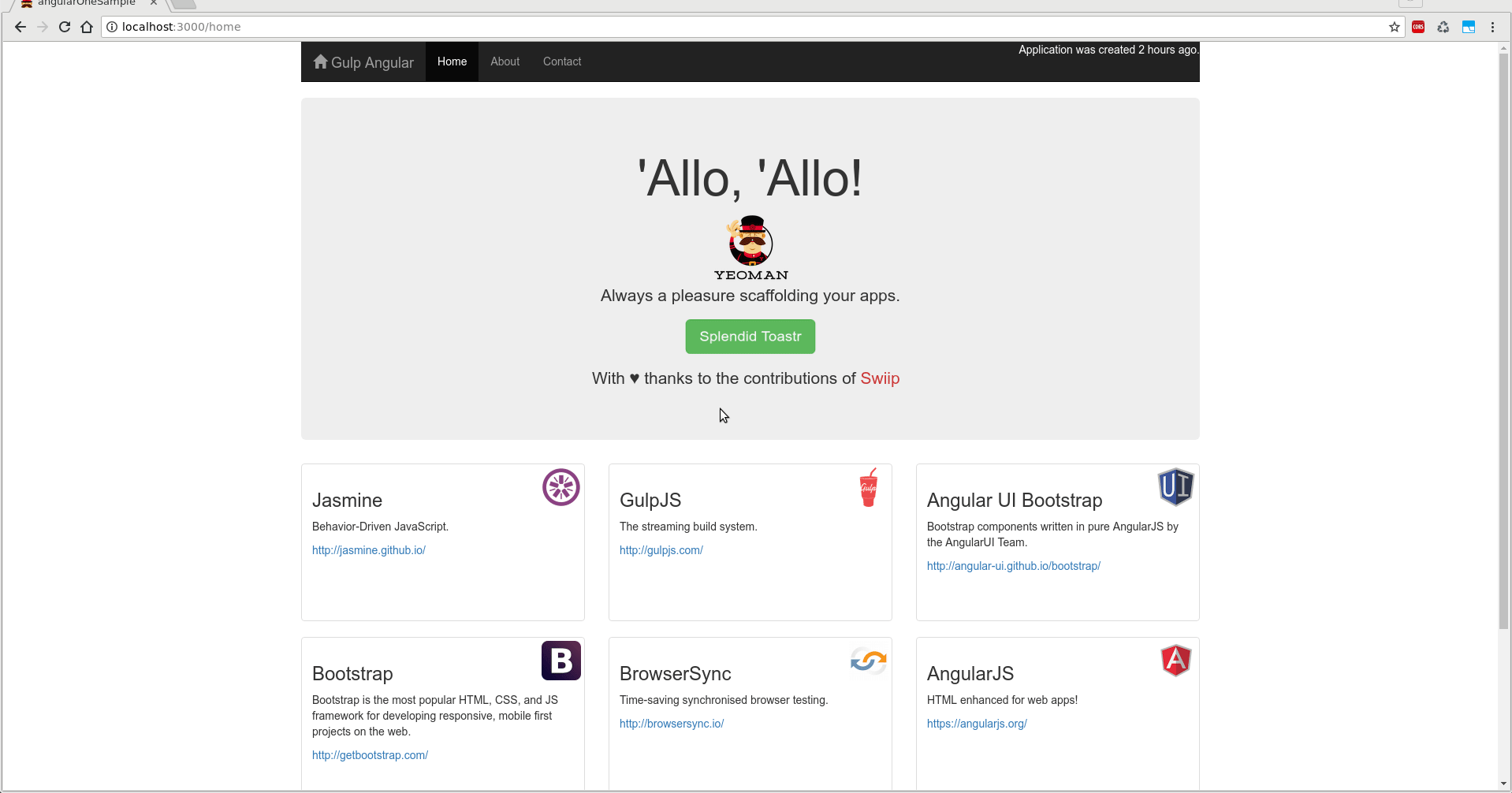Image resolution: width=1512 pixels, height=793 pixels.
Task: Open the browsersync.io link
Action: click(x=672, y=724)
